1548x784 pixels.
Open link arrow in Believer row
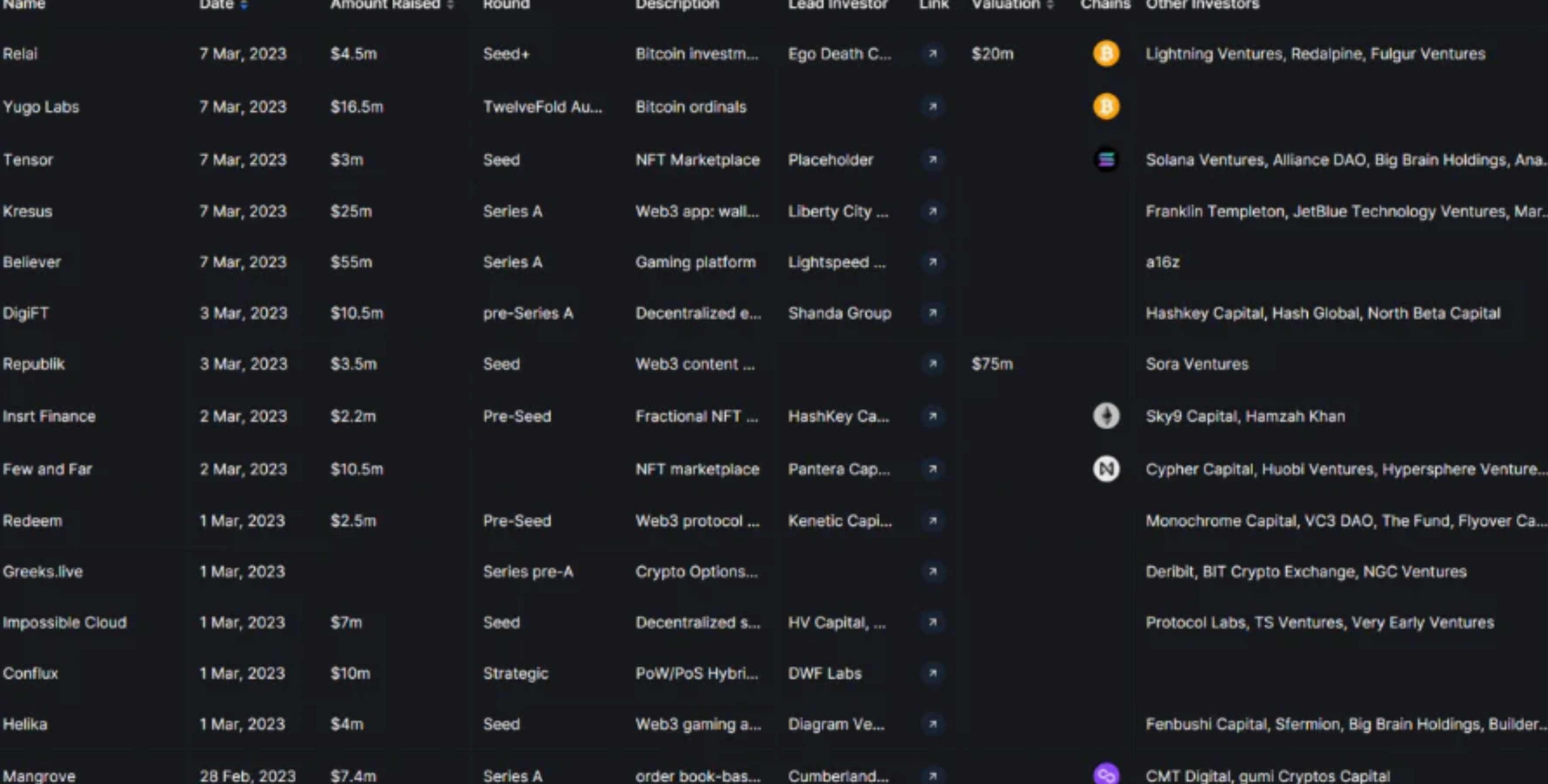click(933, 262)
